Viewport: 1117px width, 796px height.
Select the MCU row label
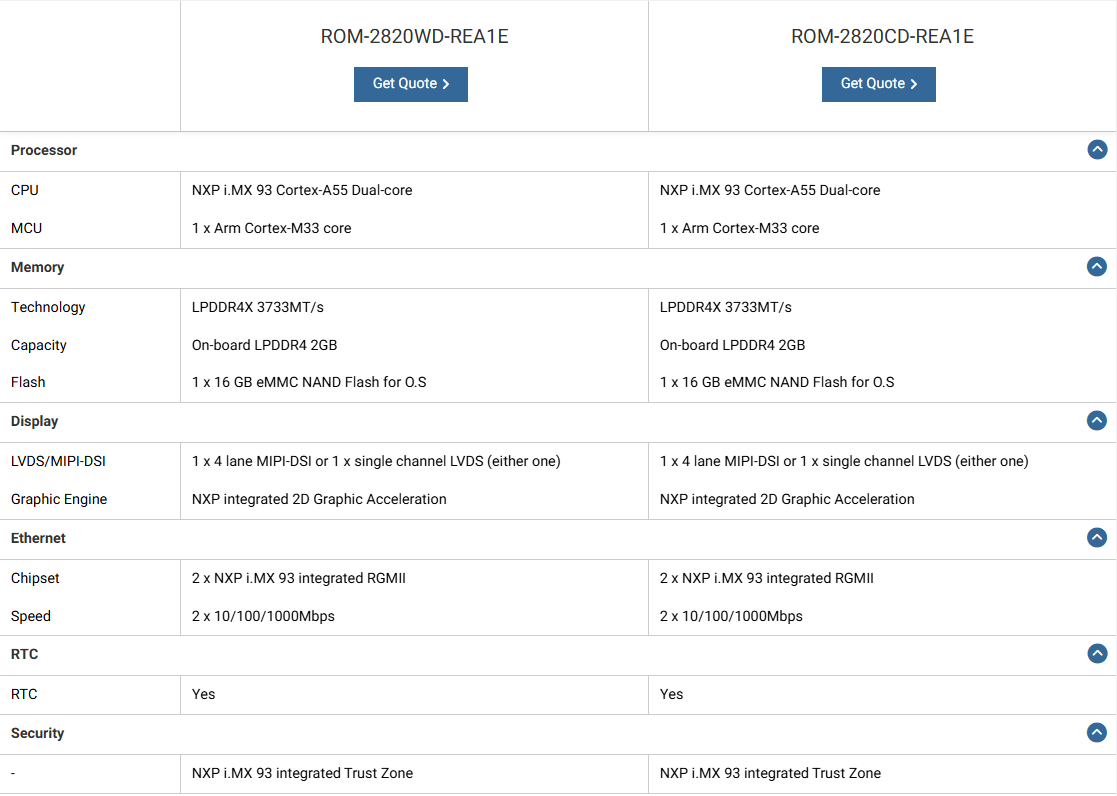(27, 228)
